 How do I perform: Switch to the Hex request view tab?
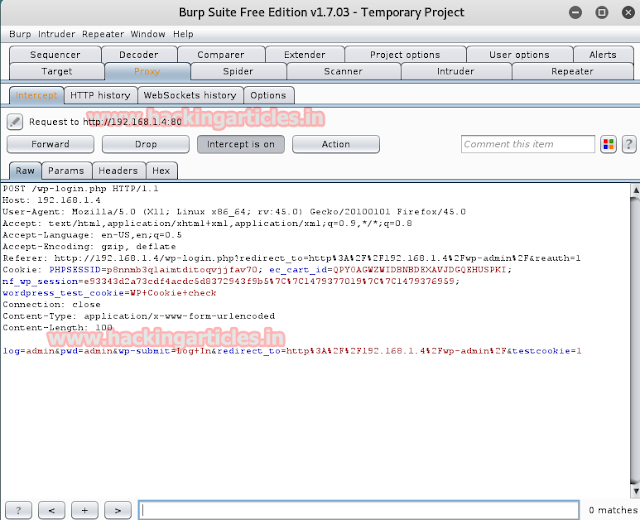pos(161,171)
